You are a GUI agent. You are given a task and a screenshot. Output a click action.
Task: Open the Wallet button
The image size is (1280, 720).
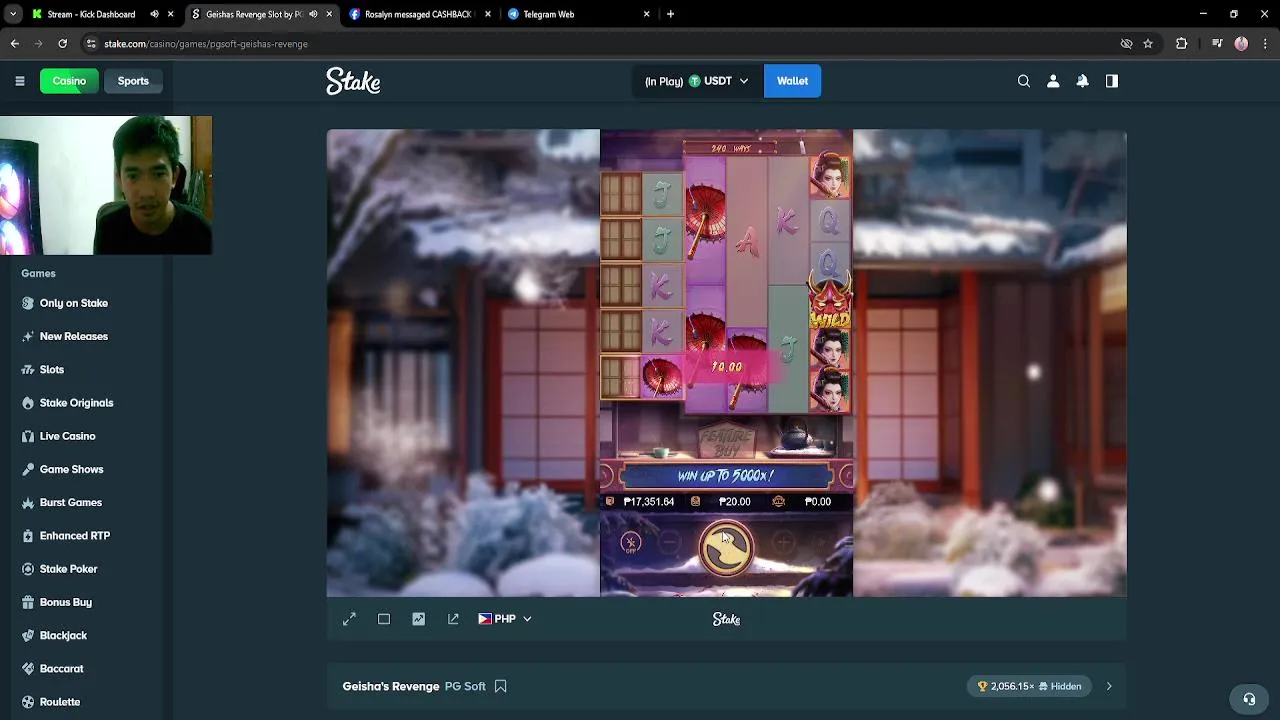click(792, 81)
